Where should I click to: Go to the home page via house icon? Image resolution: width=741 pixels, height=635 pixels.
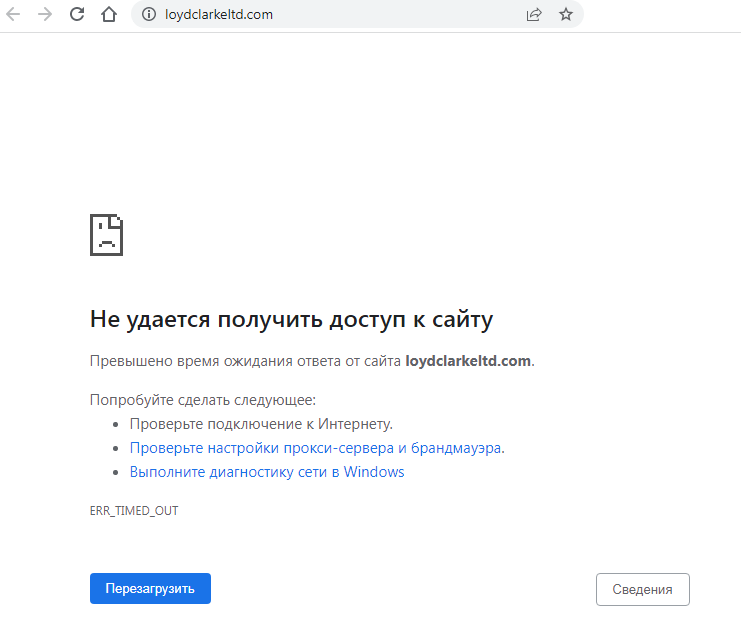pos(109,15)
